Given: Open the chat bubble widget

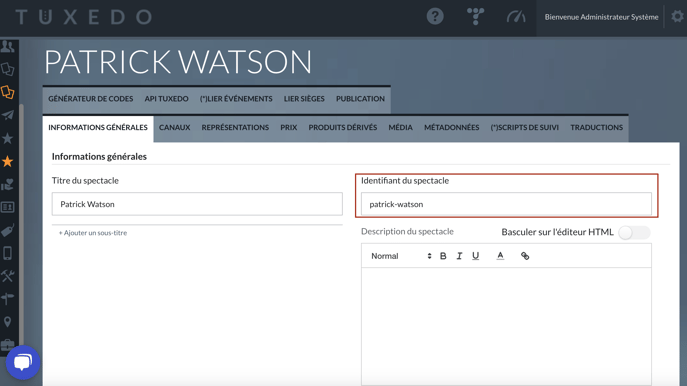Looking at the screenshot, I should pos(23,362).
